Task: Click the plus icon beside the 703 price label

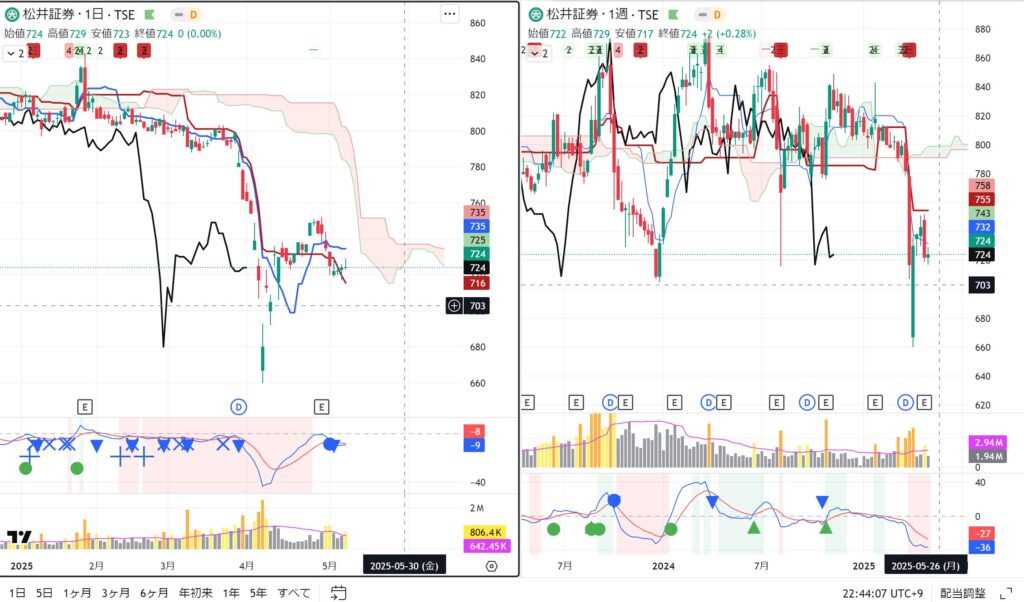Action: 454,306
